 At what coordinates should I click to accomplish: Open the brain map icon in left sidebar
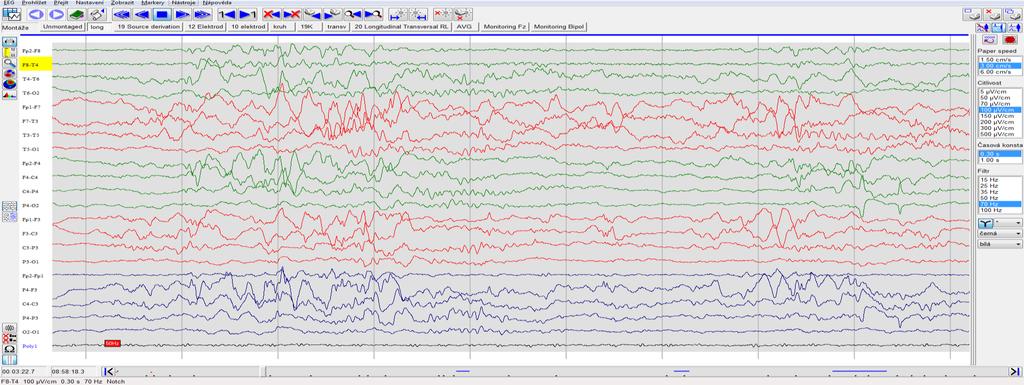(10, 84)
